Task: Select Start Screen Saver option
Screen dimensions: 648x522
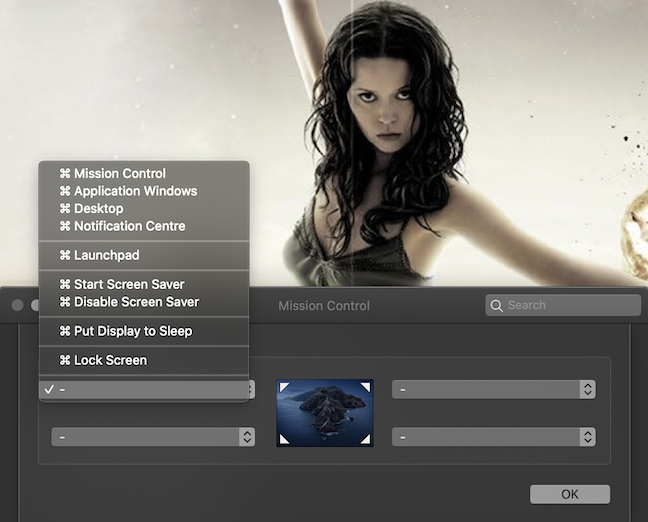Action: click(x=144, y=284)
